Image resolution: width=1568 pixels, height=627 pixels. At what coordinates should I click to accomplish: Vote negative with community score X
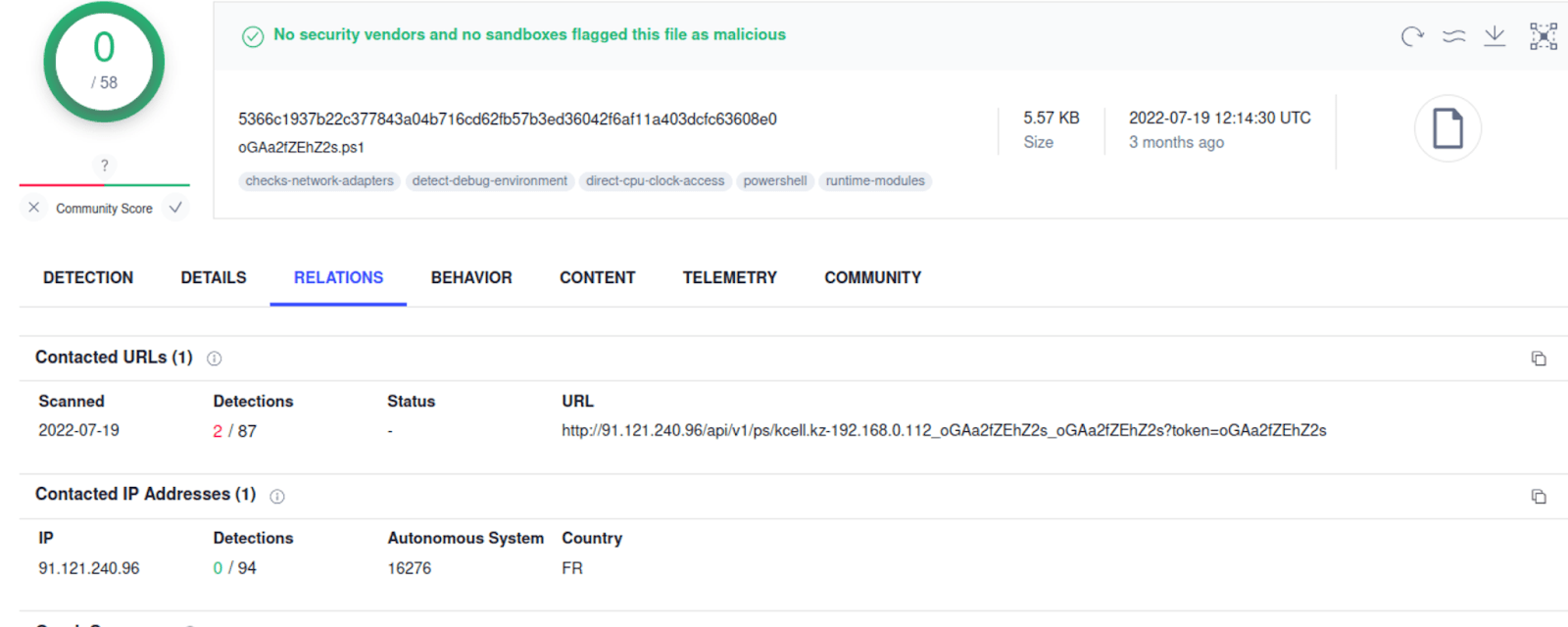(34, 208)
